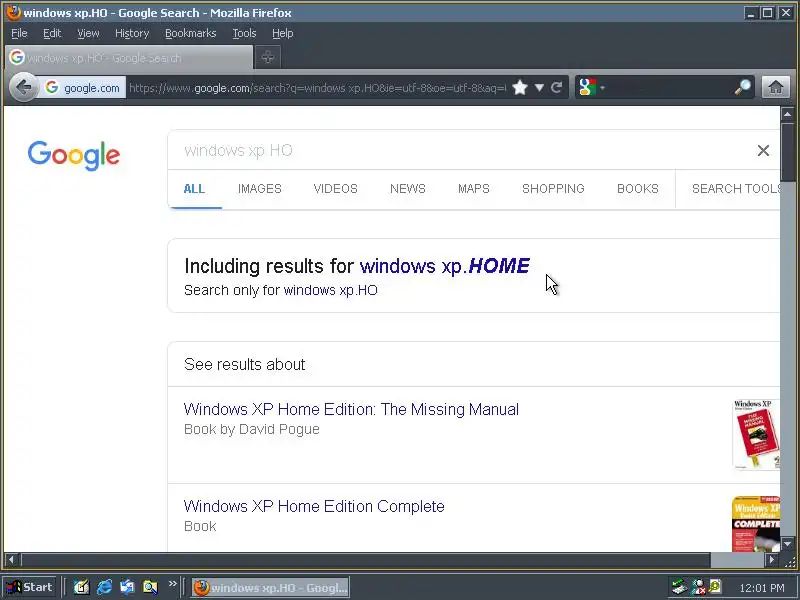
Task: Click the See results about heading
Action: tap(244, 364)
